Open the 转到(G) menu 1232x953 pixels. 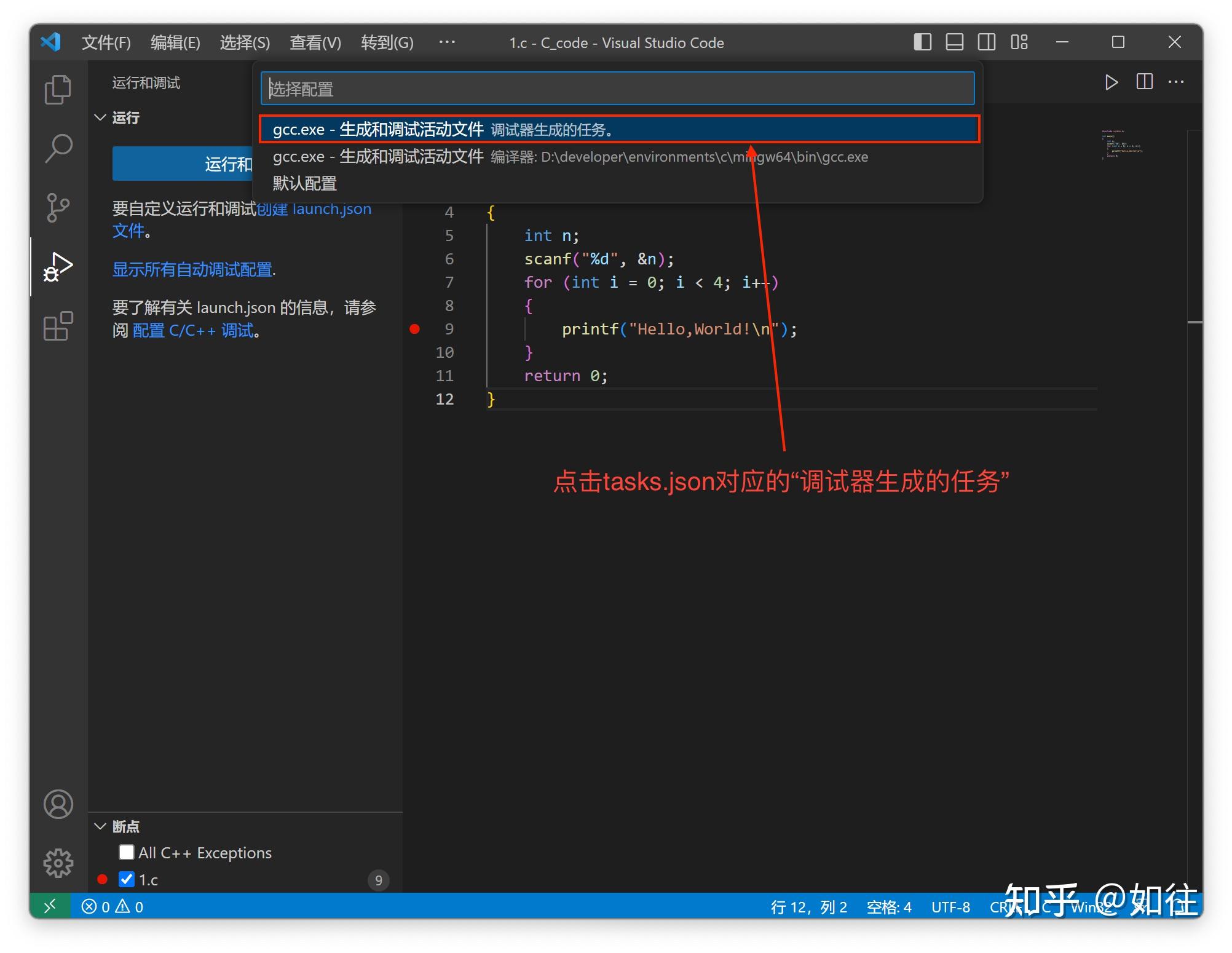(387, 42)
